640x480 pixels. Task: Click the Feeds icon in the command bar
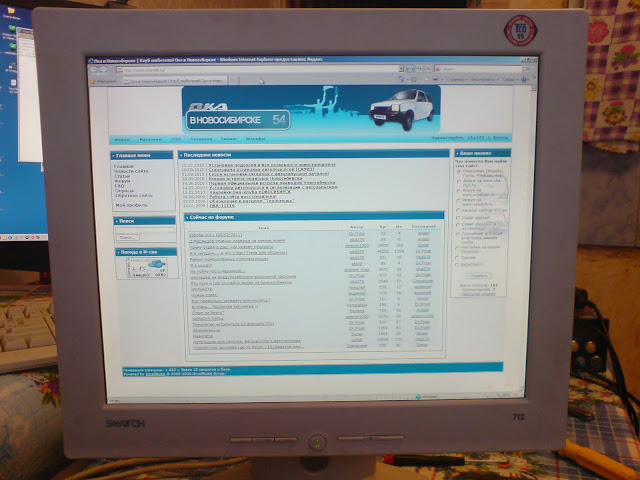[414, 79]
